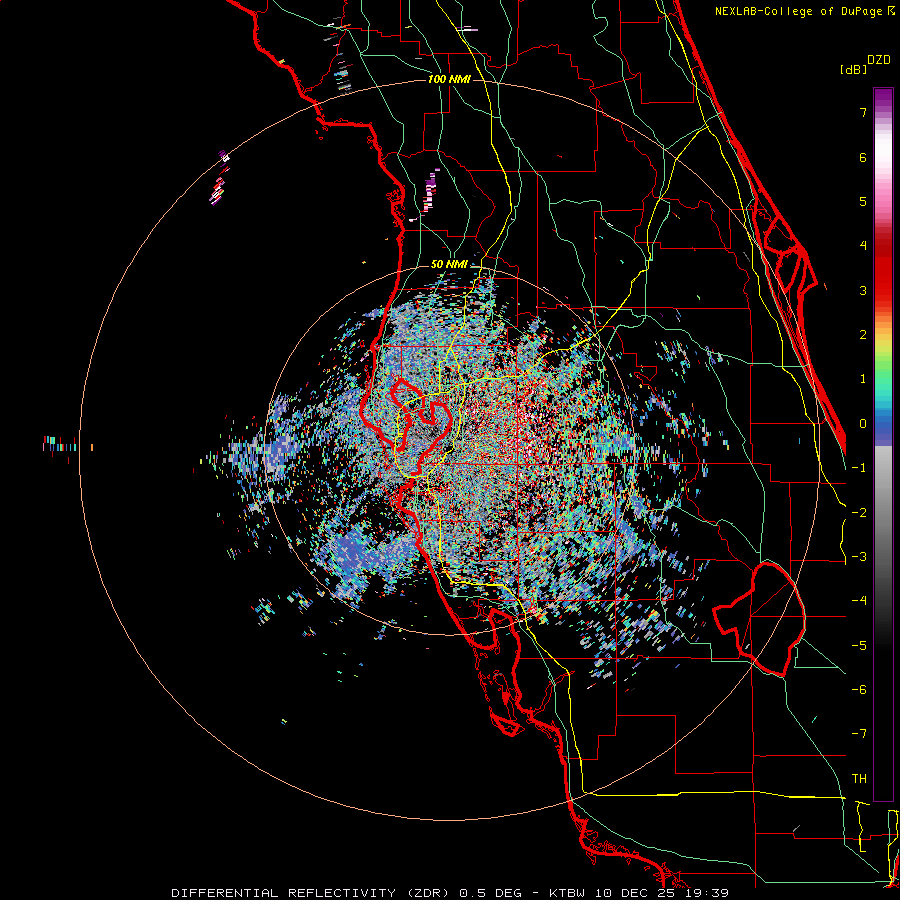Click the -5 value on color scale

click(x=859, y=646)
